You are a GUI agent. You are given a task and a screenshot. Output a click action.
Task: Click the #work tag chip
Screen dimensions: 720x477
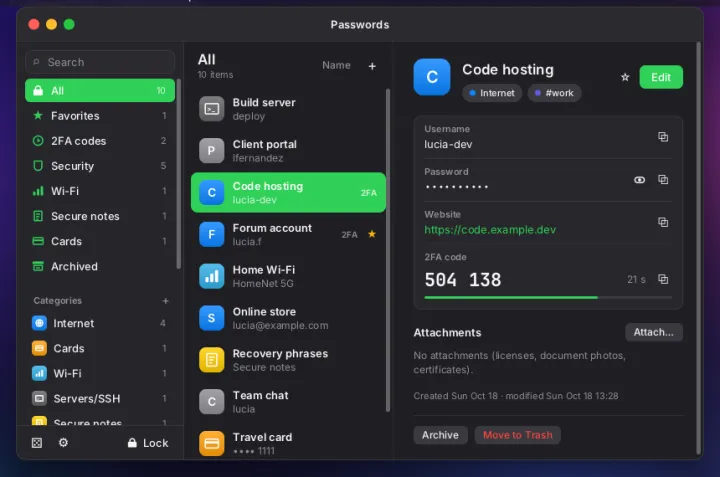(x=554, y=93)
